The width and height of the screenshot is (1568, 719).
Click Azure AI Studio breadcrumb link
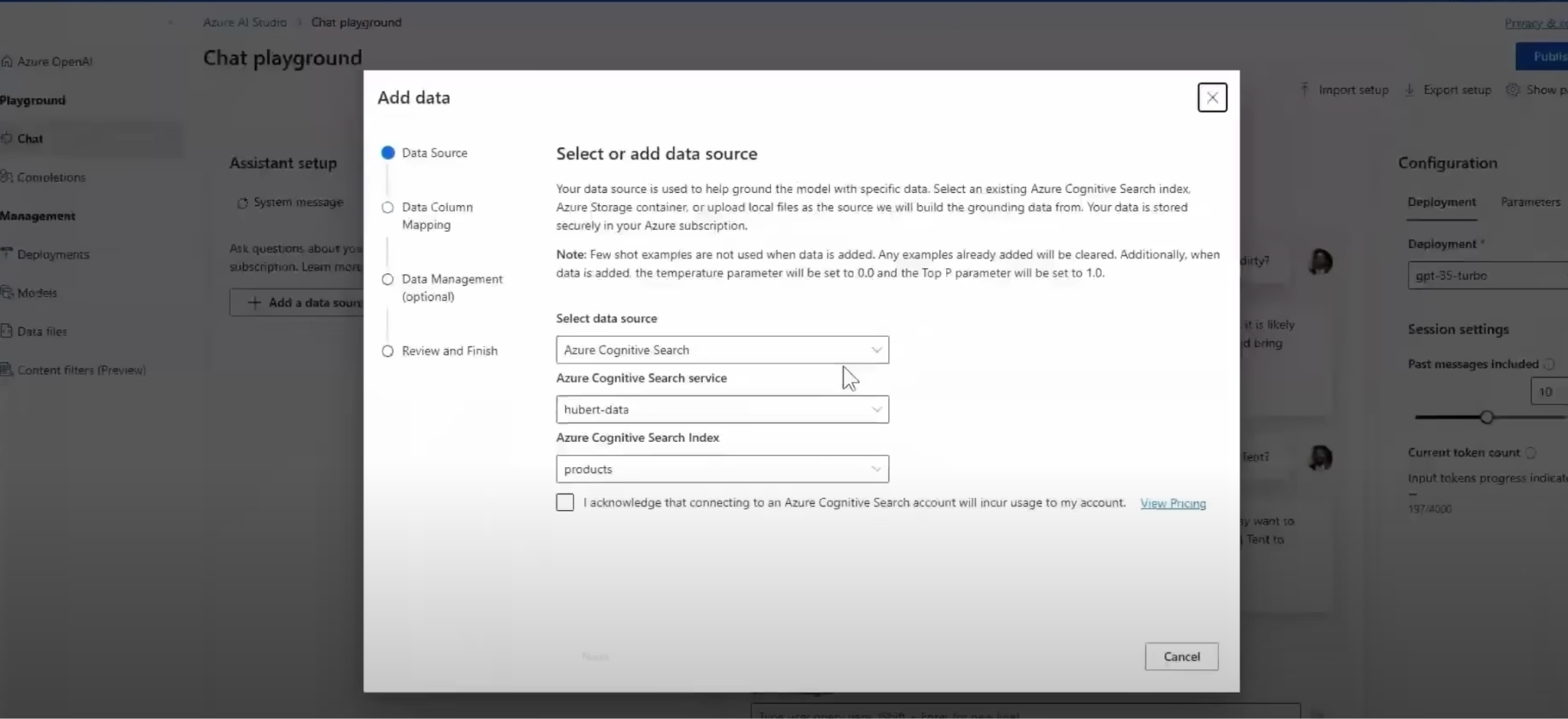(244, 22)
